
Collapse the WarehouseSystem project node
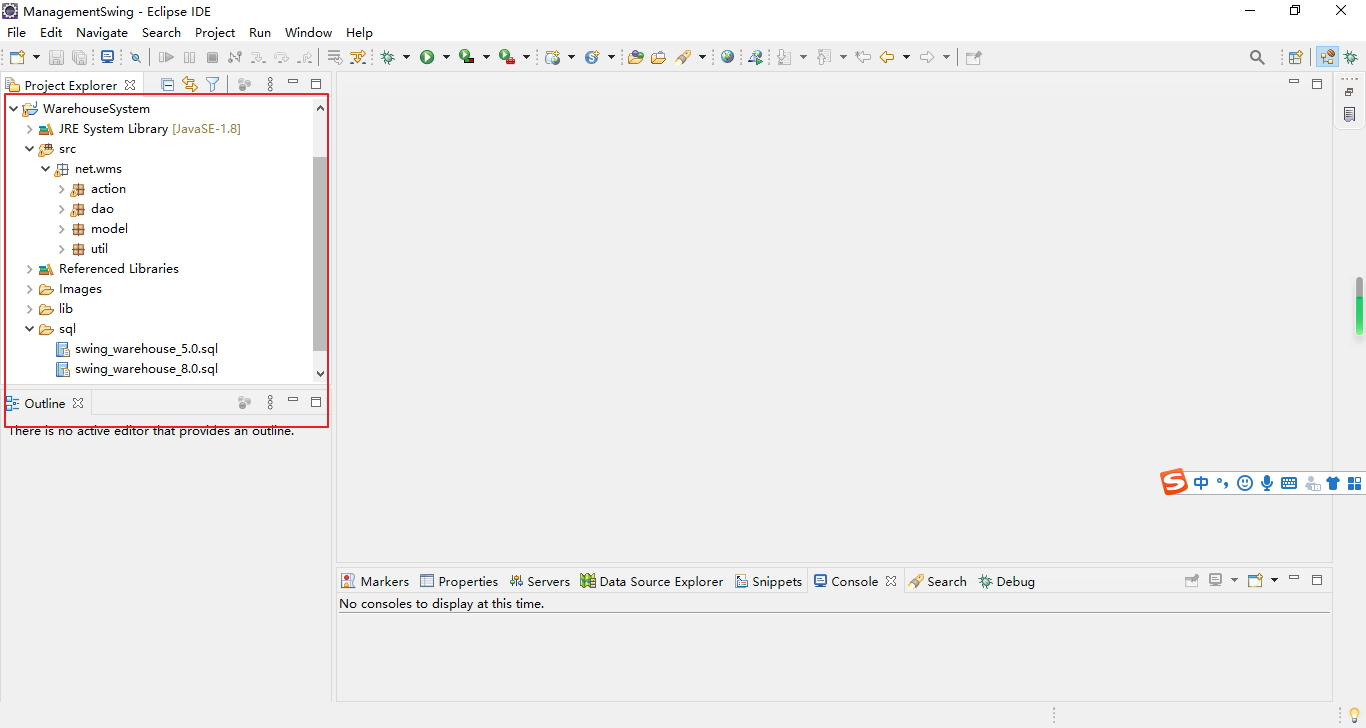13,109
